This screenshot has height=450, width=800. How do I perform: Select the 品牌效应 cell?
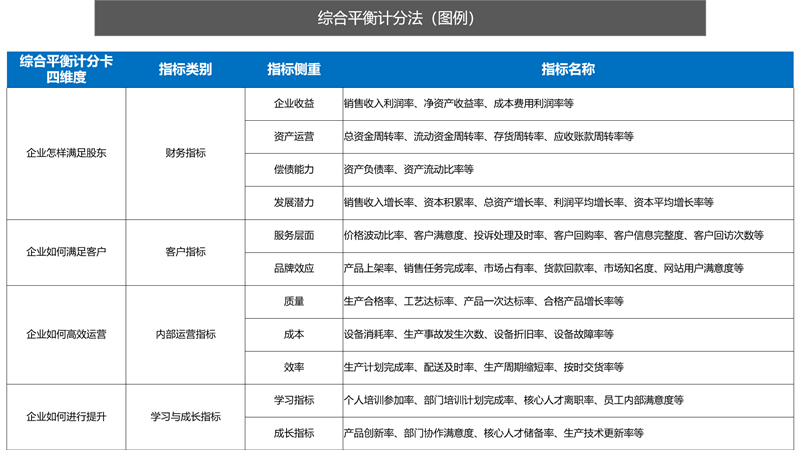point(294,268)
